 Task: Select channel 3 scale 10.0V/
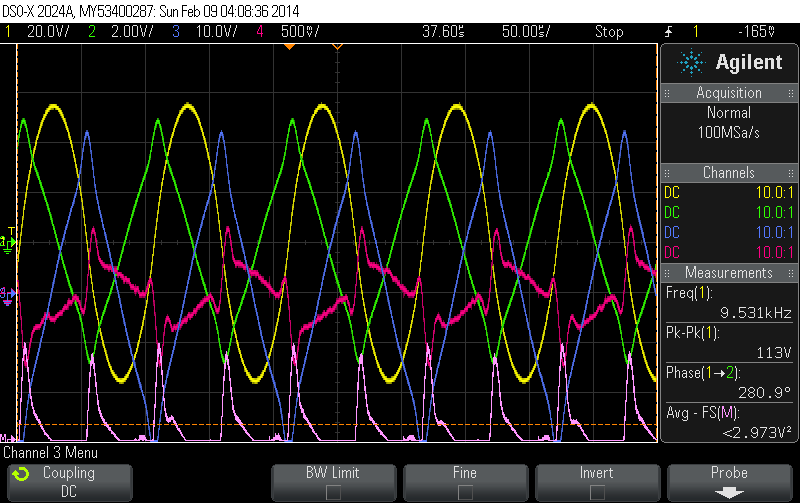point(216,32)
